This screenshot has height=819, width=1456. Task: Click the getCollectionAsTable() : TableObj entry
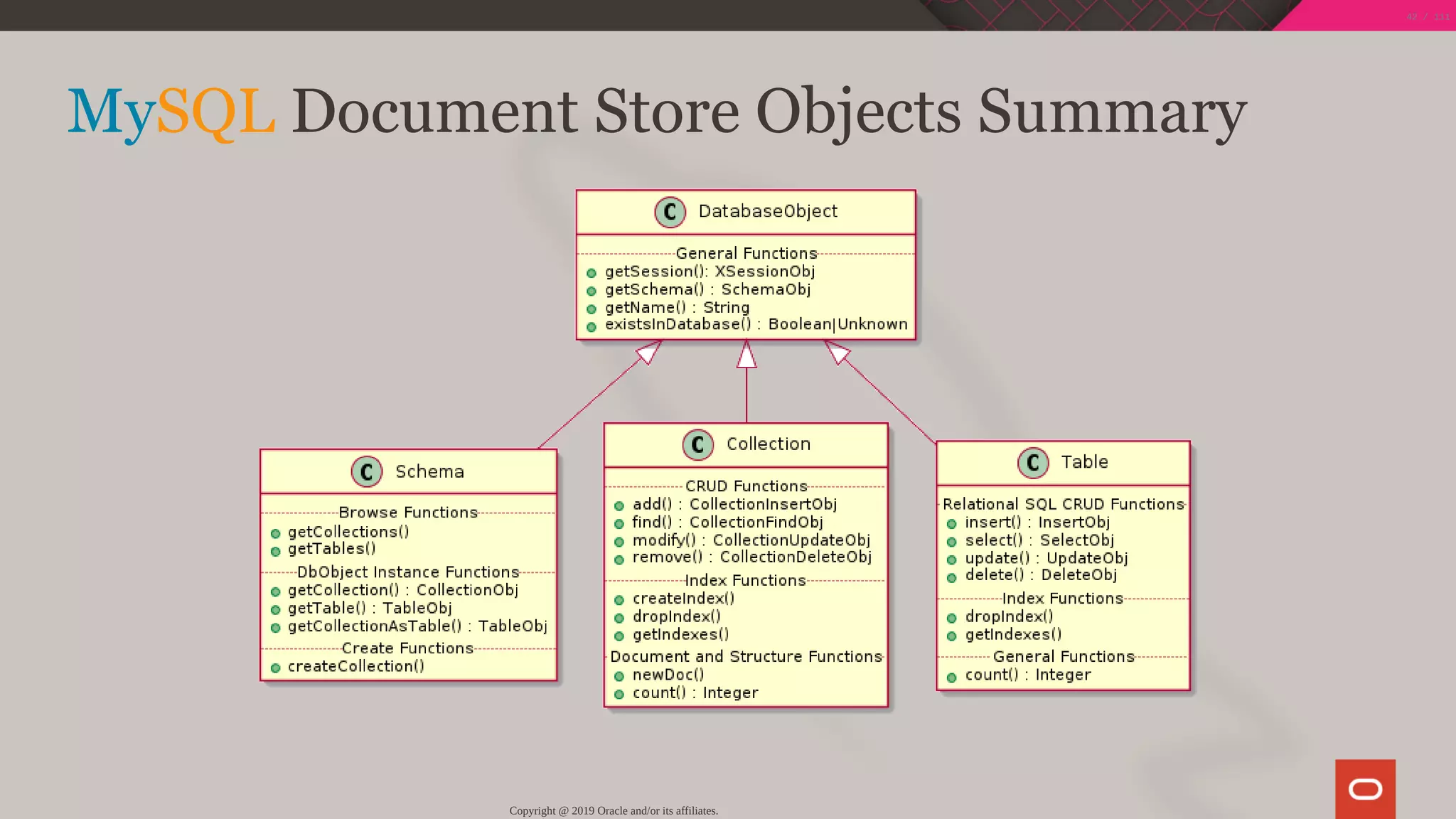point(417,626)
